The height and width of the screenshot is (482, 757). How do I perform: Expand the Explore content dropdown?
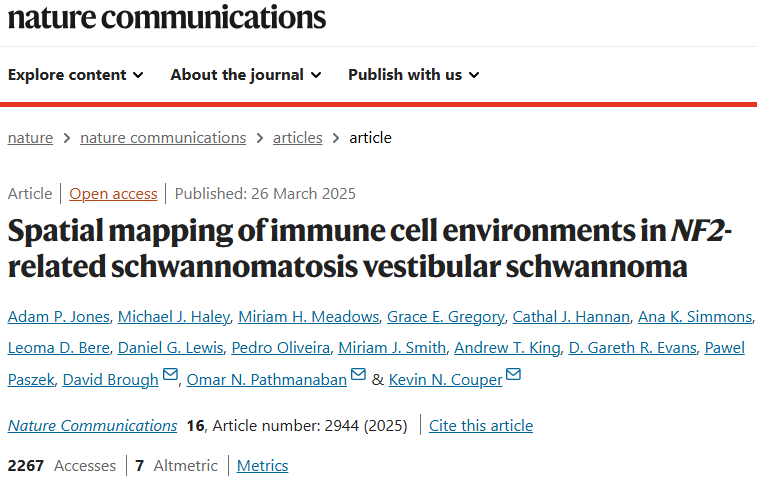click(76, 75)
